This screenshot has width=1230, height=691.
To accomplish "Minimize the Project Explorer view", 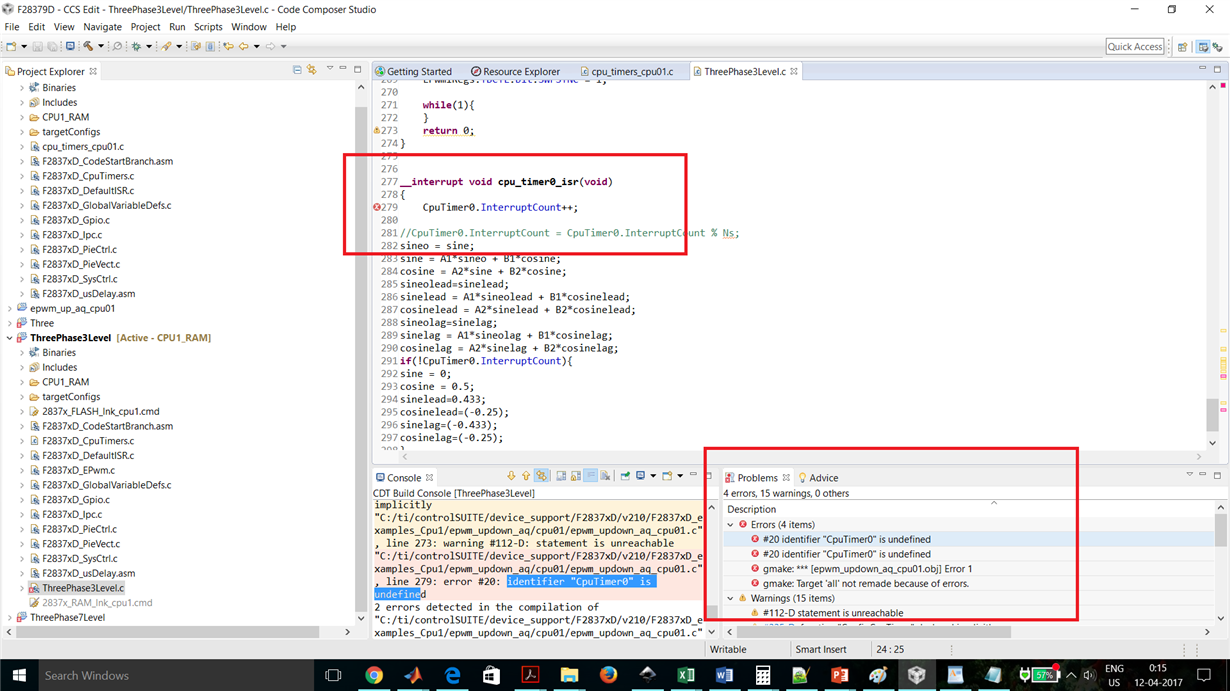I will [x=343, y=69].
